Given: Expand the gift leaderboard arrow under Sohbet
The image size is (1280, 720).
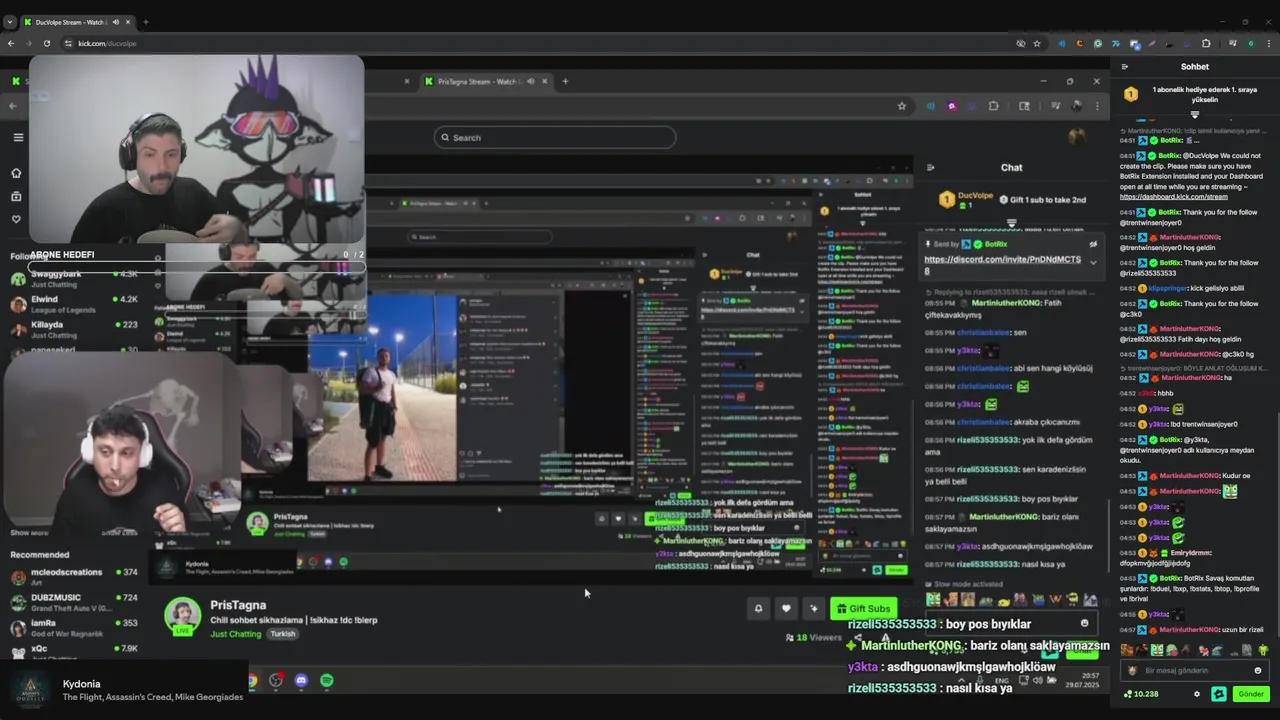Looking at the screenshot, I should (x=1195, y=115).
